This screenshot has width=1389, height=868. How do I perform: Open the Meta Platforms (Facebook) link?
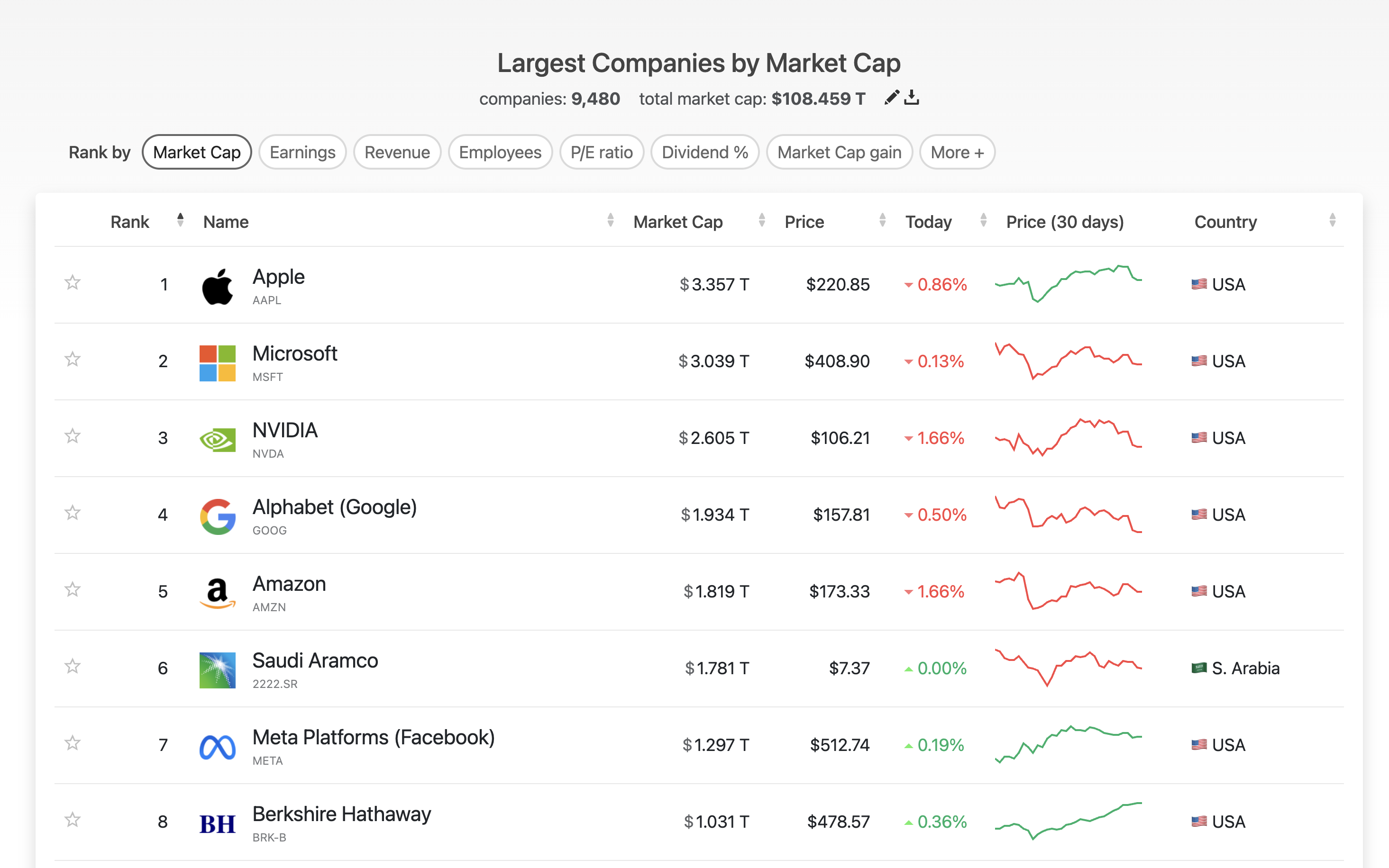374,738
